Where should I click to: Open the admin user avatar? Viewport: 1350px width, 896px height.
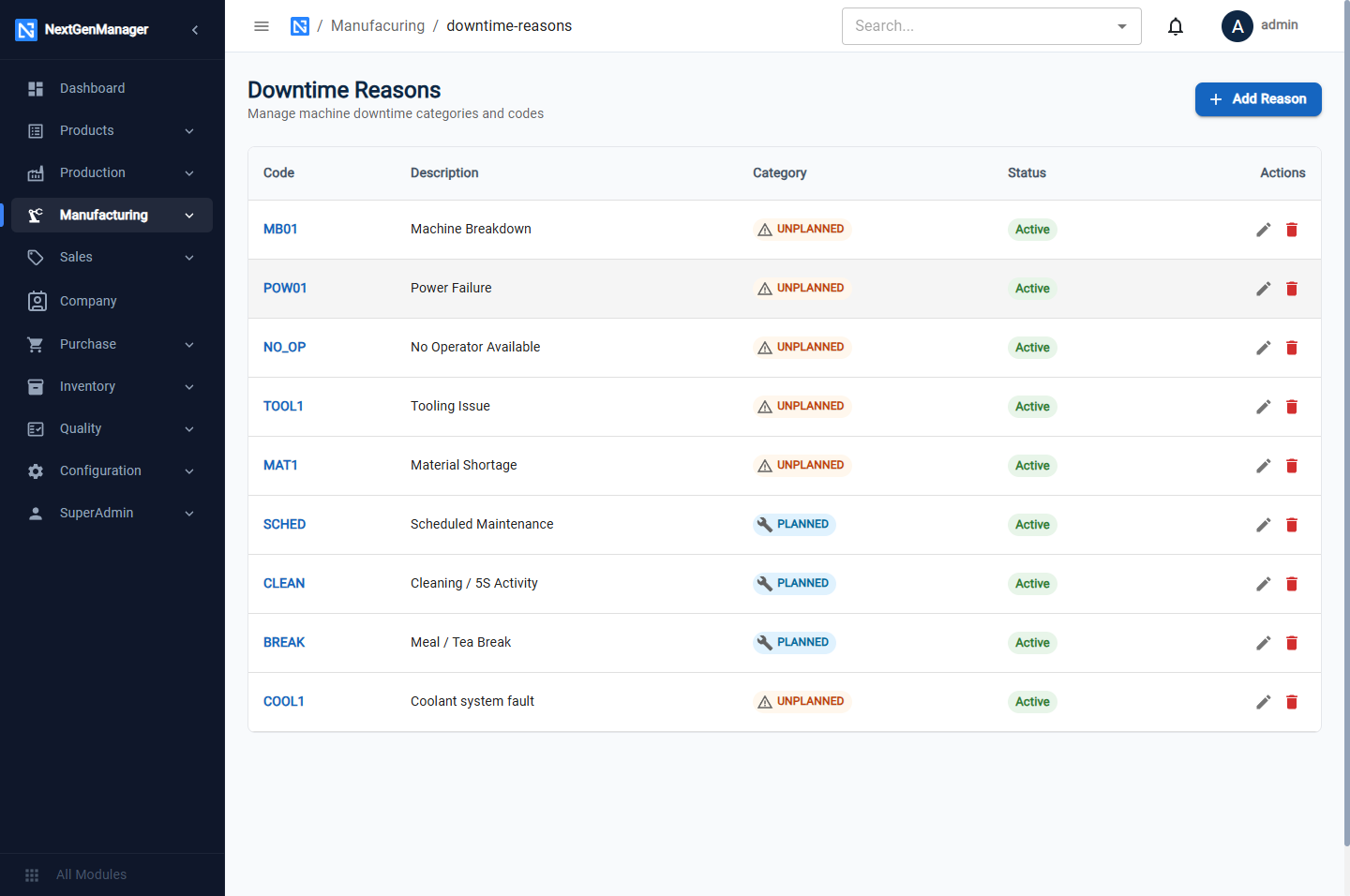pyautogui.click(x=1237, y=26)
